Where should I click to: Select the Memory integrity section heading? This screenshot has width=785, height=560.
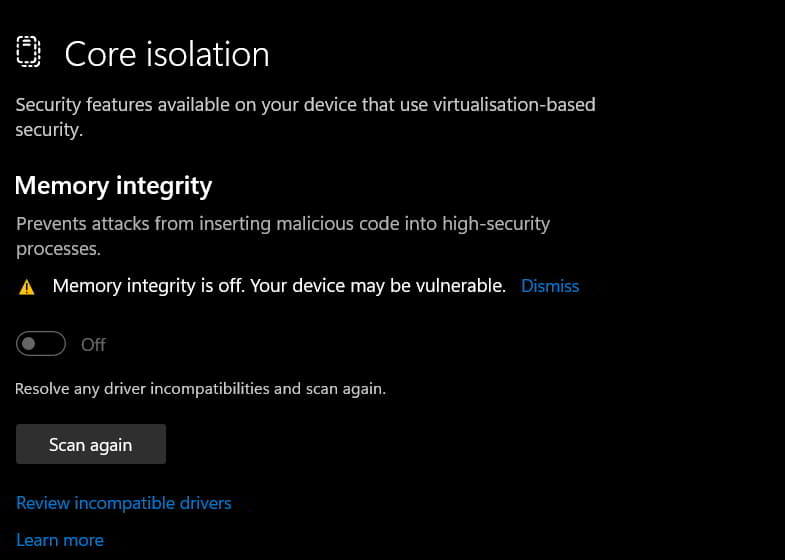point(113,185)
